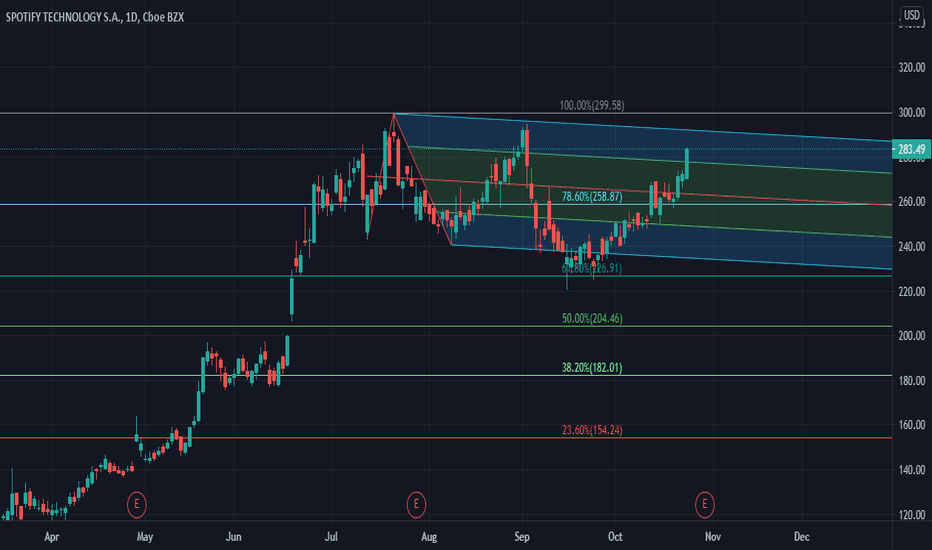Select the 100.00%(299.58) Fibonacci label
The height and width of the screenshot is (550, 932).
click(x=592, y=105)
